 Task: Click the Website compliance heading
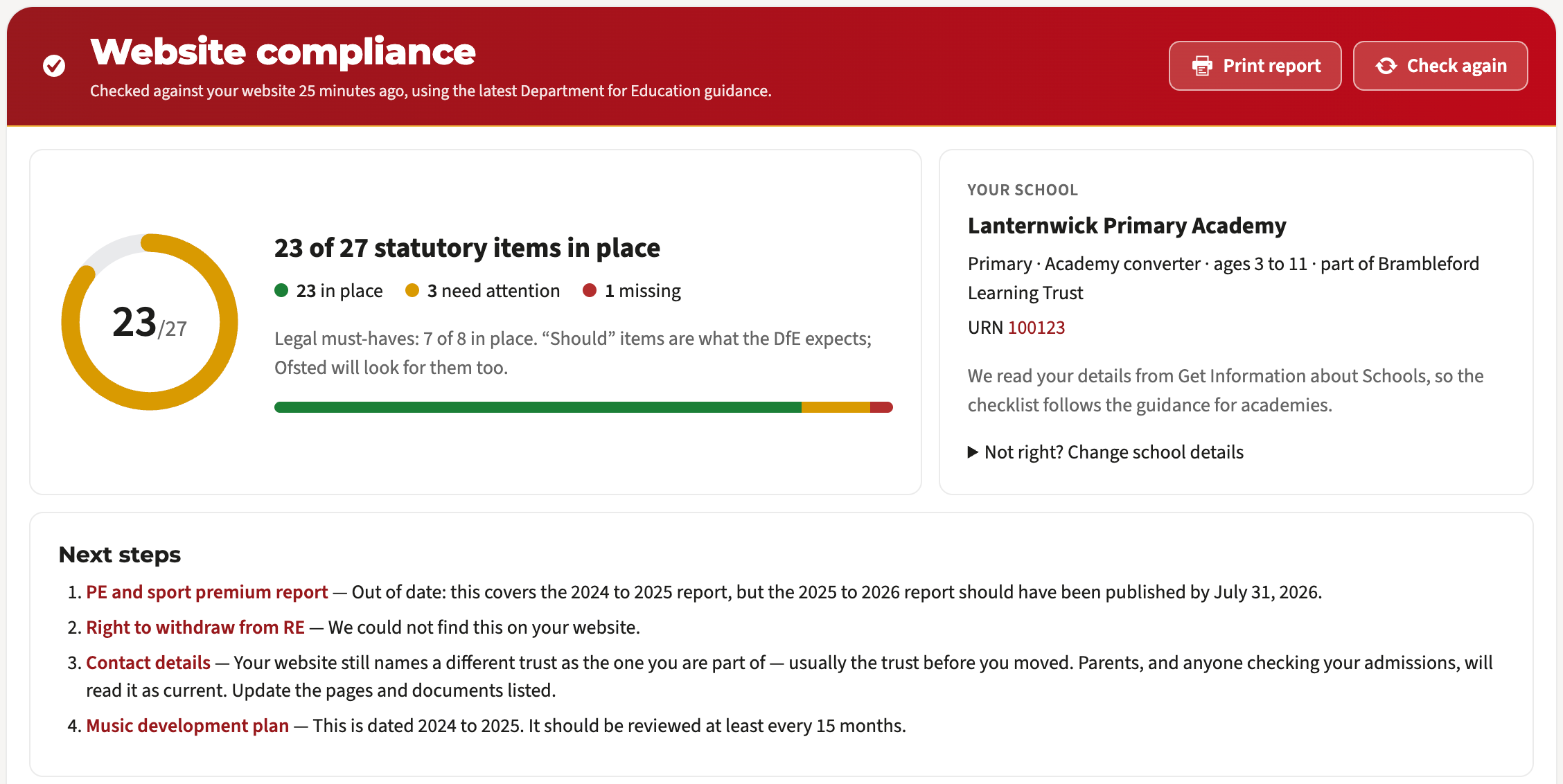(x=283, y=51)
